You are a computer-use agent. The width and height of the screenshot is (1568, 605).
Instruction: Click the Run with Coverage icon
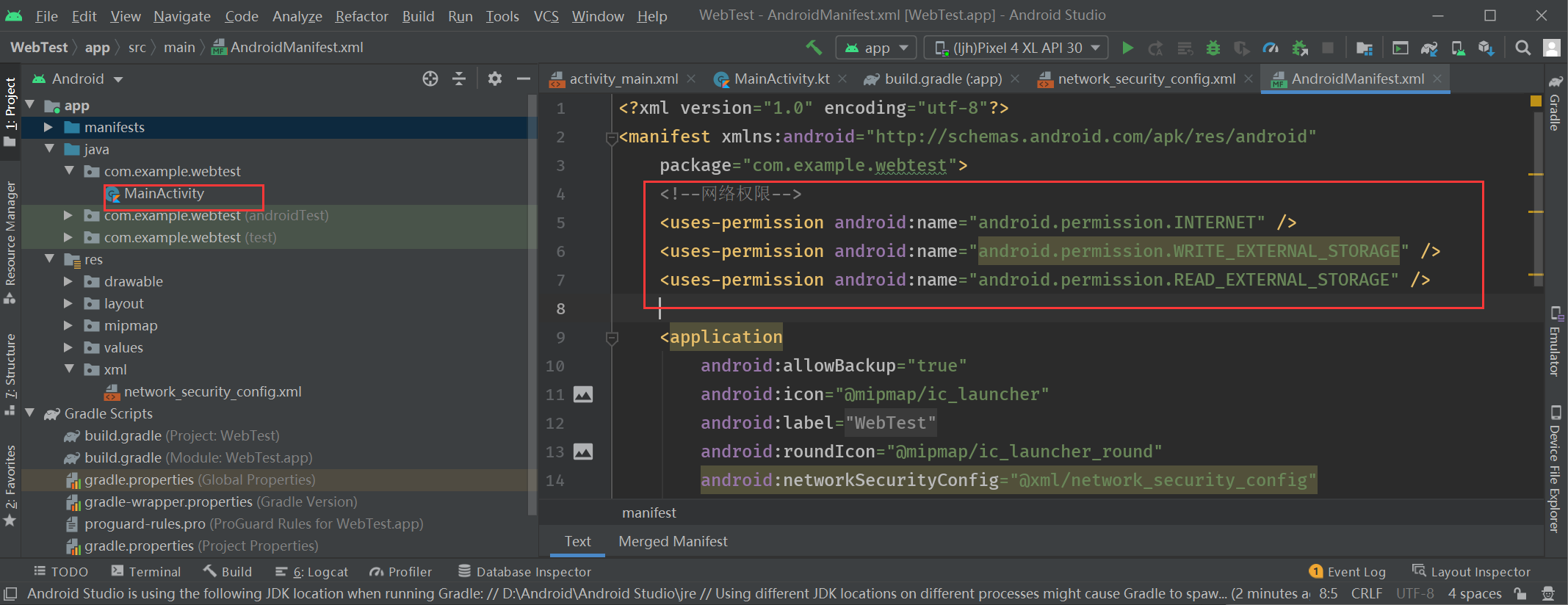[x=1242, y=48]
